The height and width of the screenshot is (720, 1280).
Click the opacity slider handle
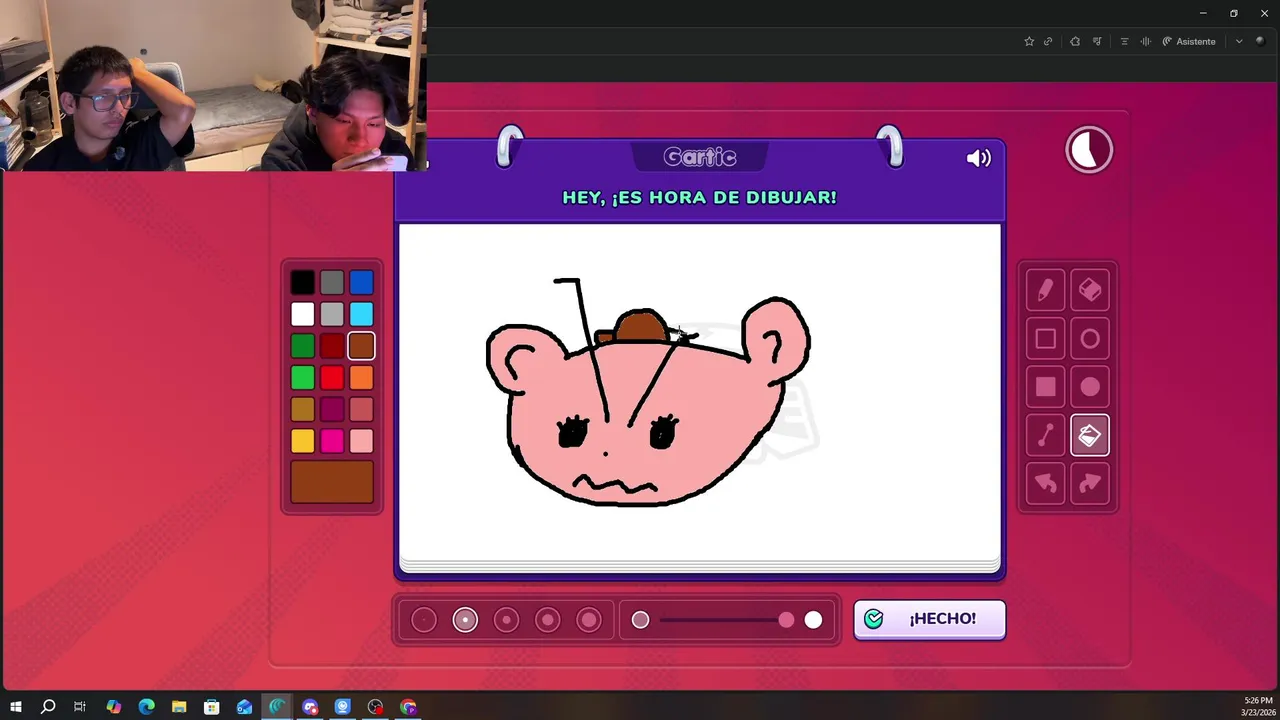tap(786, 620)
